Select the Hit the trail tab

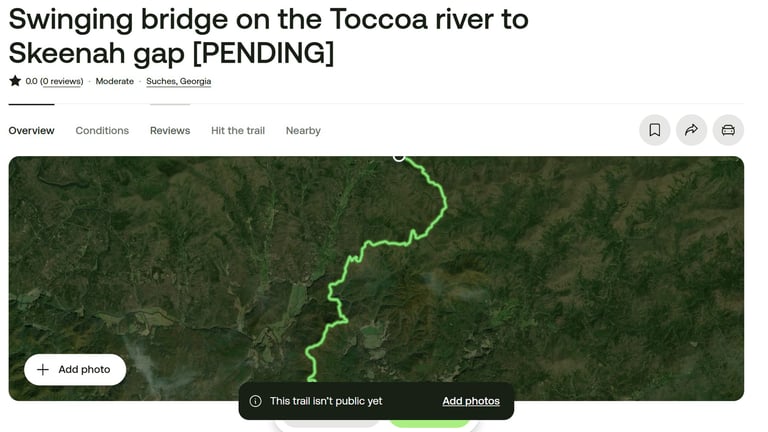(x=238, y=131)
